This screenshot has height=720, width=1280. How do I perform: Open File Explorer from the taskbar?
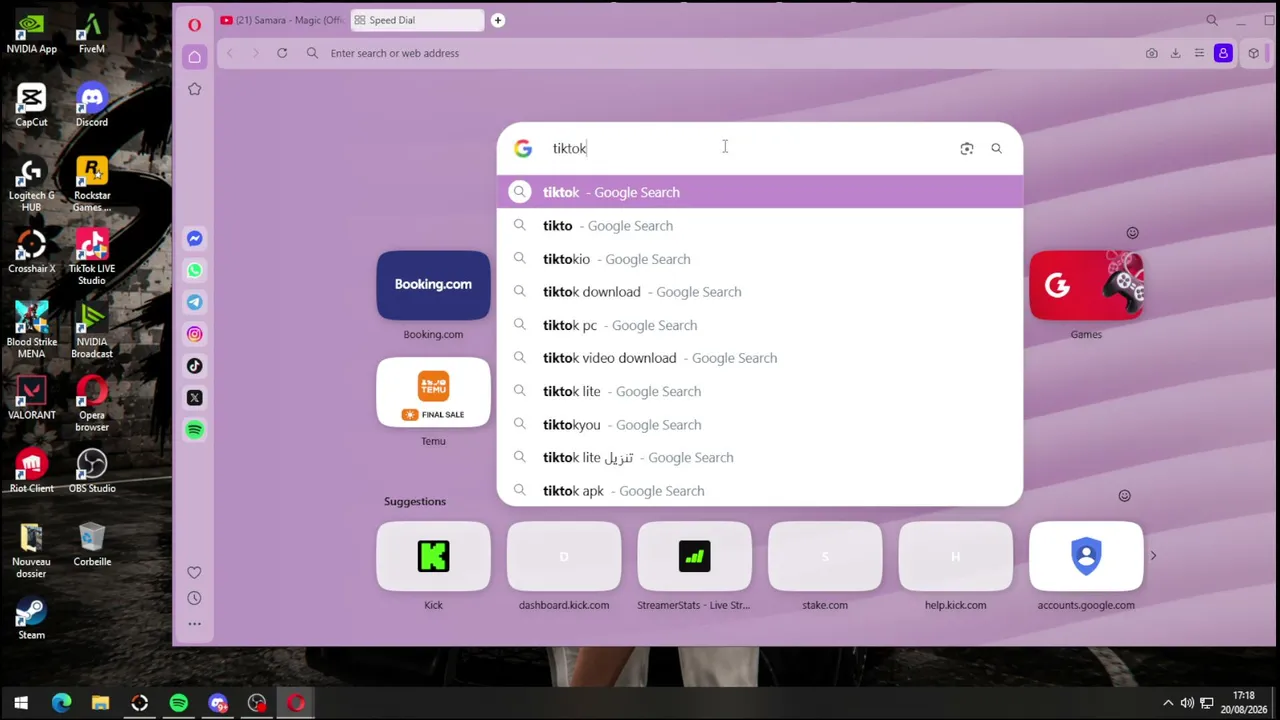tap(100, 703)
